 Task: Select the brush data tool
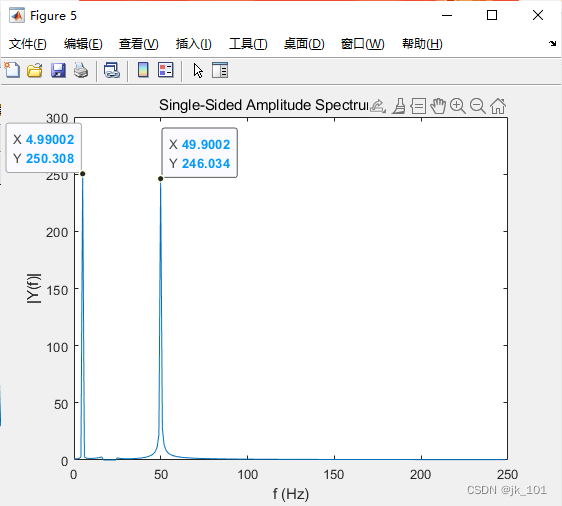tap(399, 106)
